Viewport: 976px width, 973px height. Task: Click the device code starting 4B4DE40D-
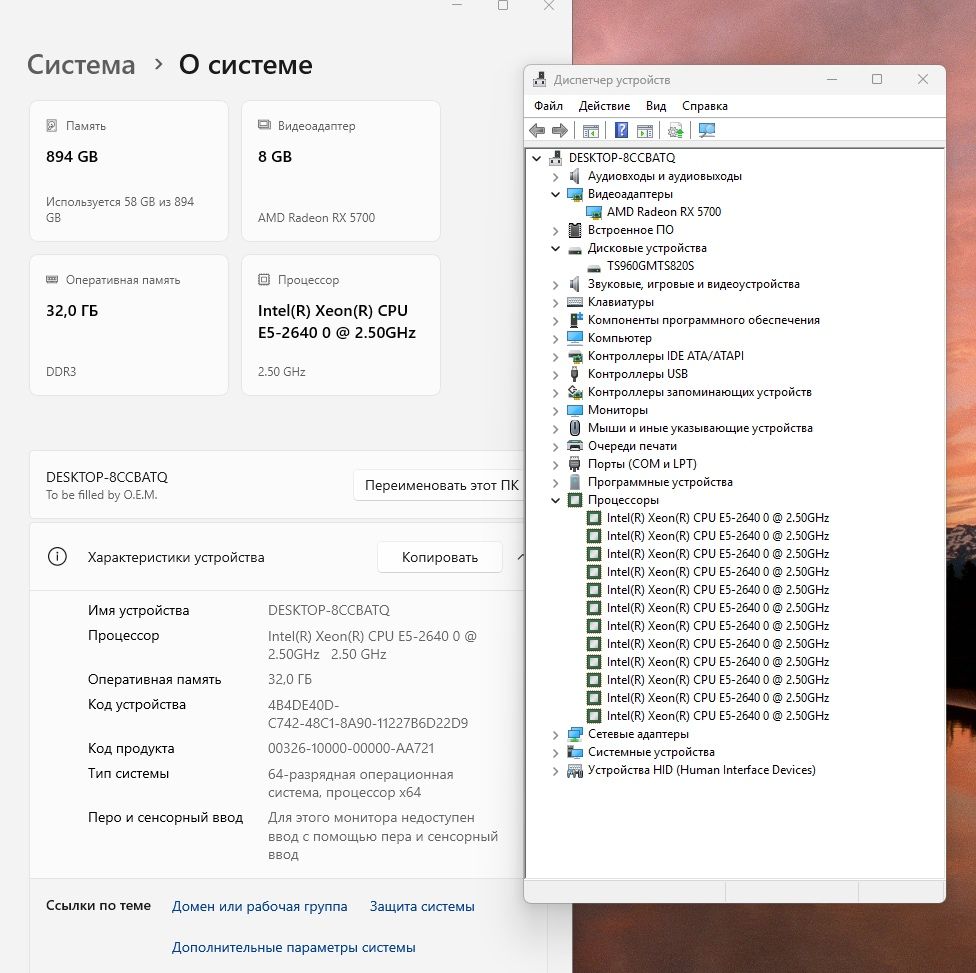[x=367, y=714]
